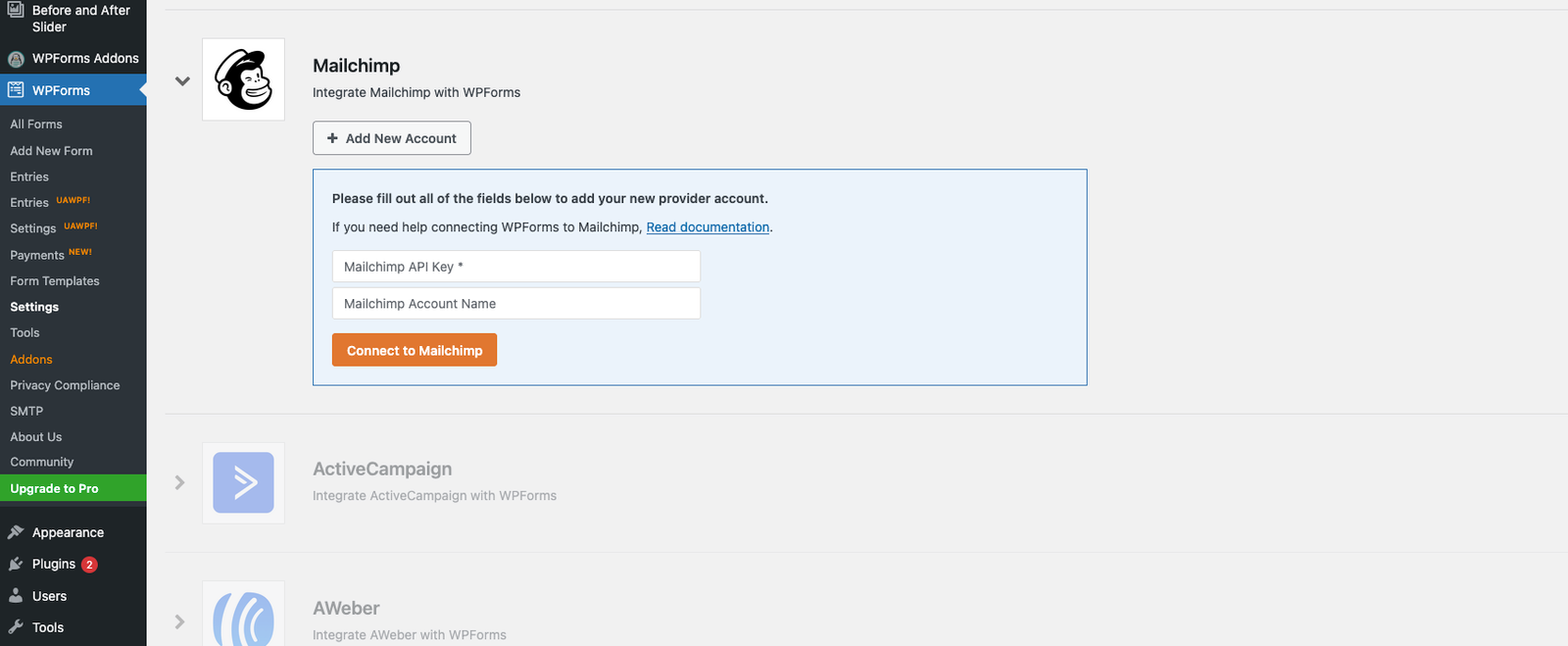Click the Mailchimp monkey logo icon

(243, 79)
